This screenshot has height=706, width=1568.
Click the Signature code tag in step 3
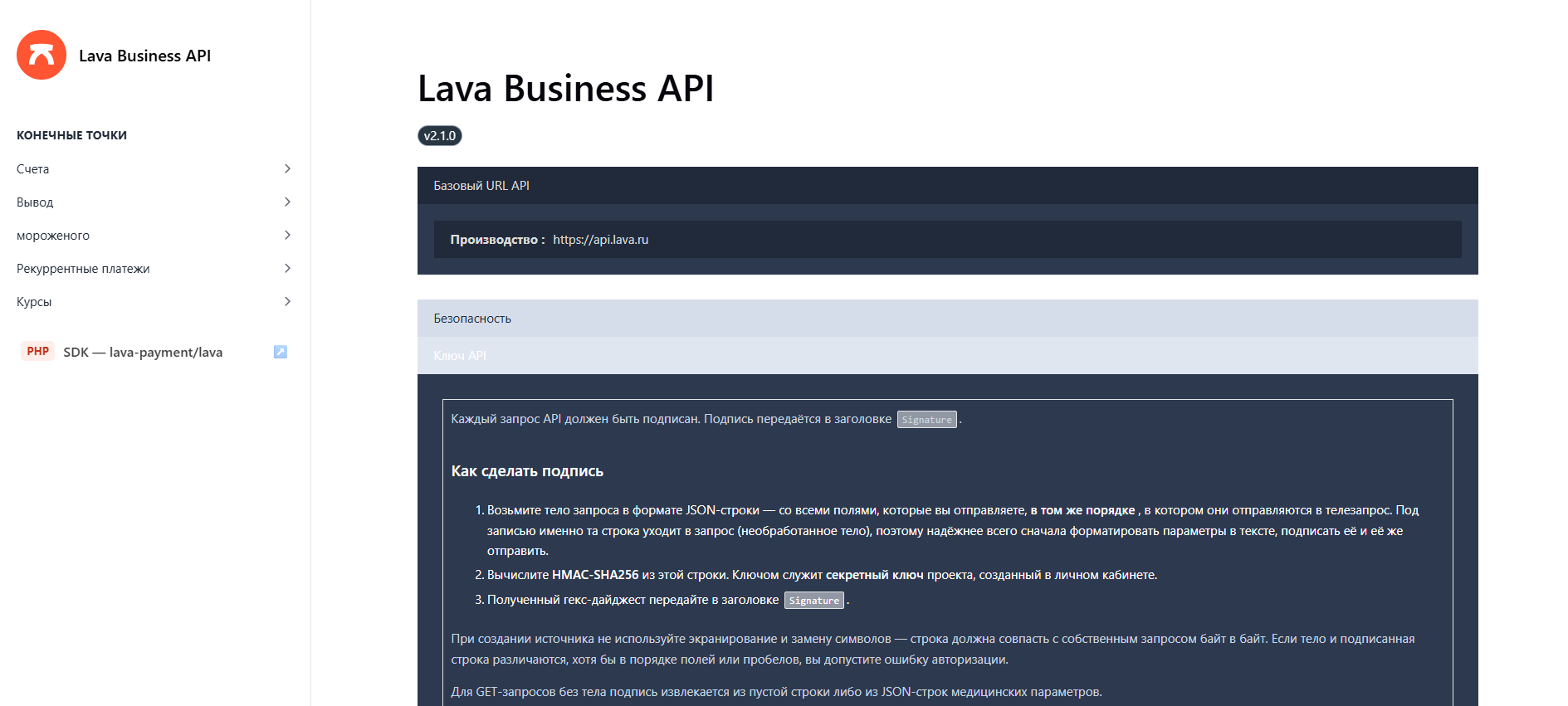click(x=814, y=601)
